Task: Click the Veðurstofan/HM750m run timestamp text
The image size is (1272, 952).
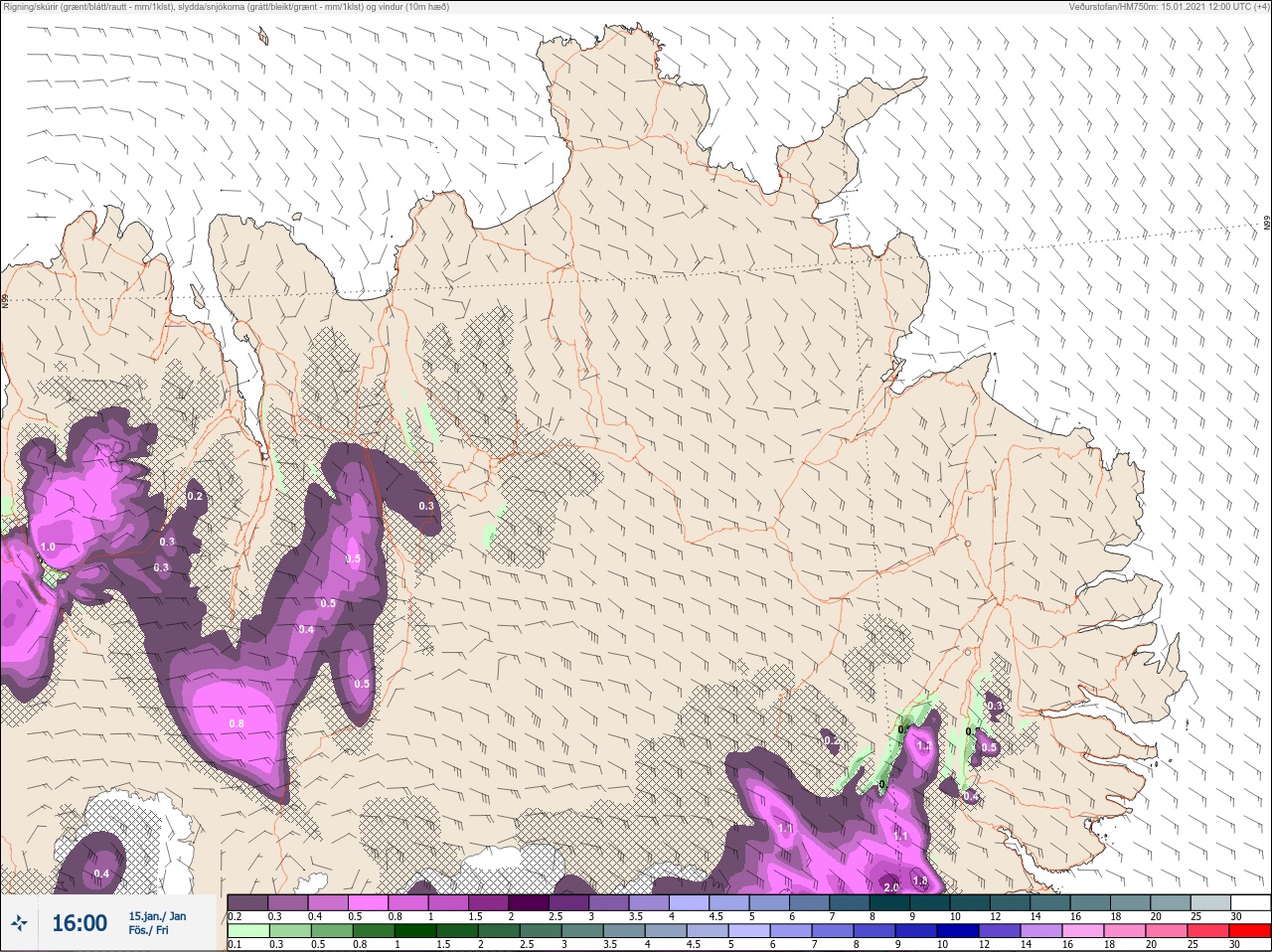Action: click(1169, 7)
